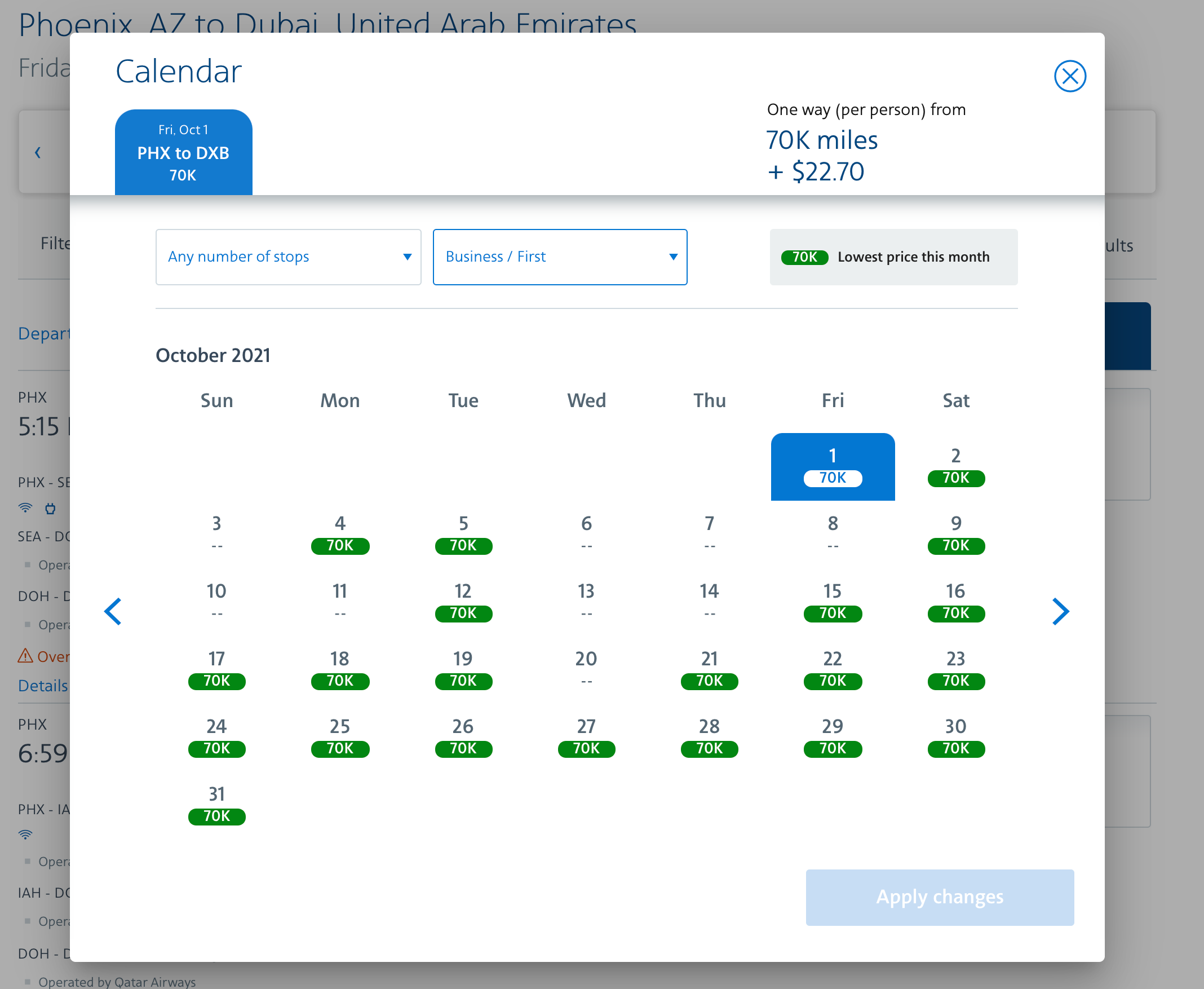Click the arrow on Business / First selector
The height and width of the screenshot is (989, 1204).
point(673,257)
